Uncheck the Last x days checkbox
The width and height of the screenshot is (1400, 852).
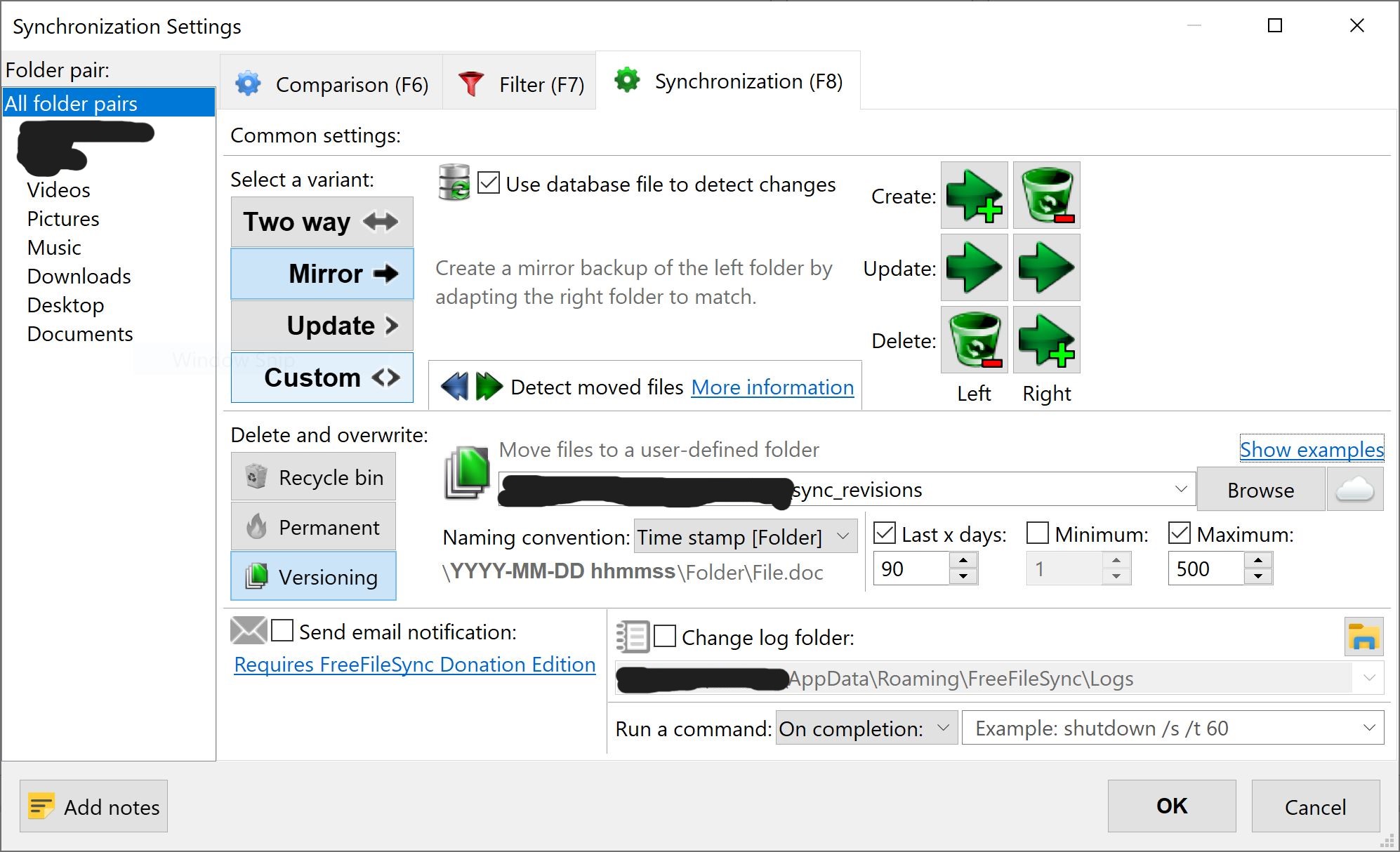coord(885,533)
